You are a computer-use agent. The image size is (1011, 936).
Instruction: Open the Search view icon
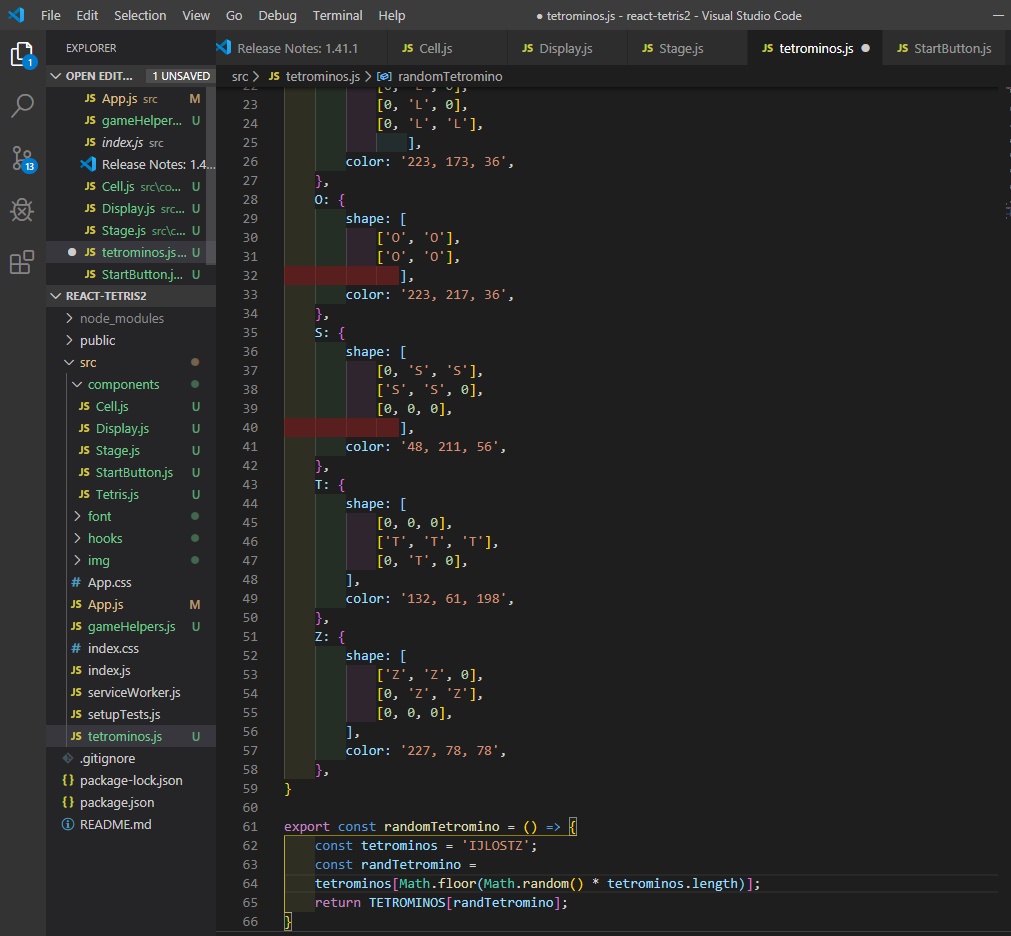tap(22, 106)
